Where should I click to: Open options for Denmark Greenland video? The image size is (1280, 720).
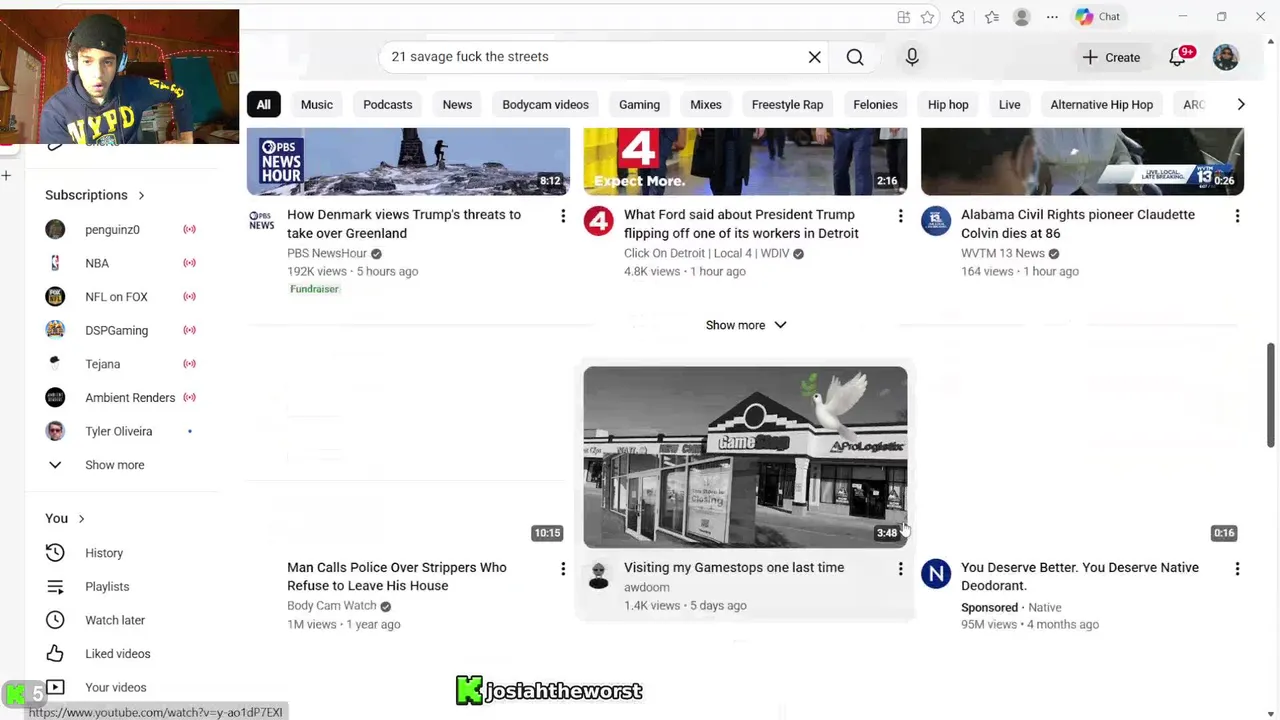click(x=563, y=216)
